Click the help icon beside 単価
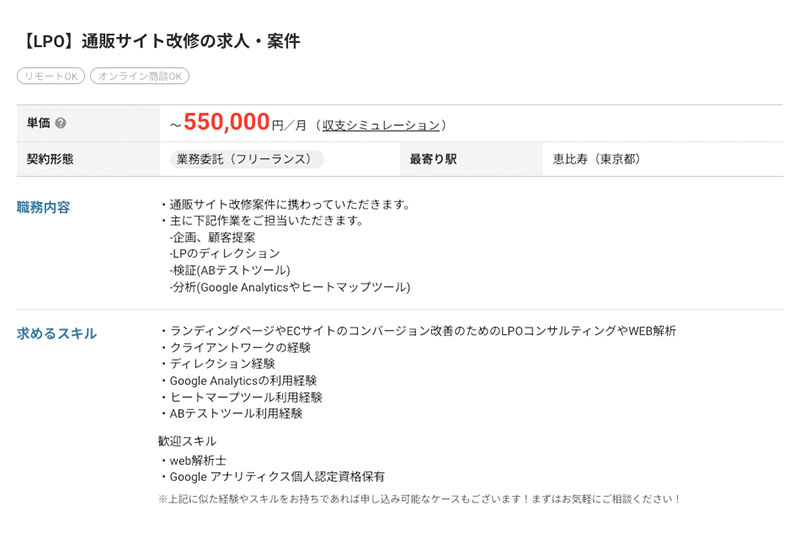The height and width of the screenshot is (533, 800). pyautogui.click(x=61, y=123)
